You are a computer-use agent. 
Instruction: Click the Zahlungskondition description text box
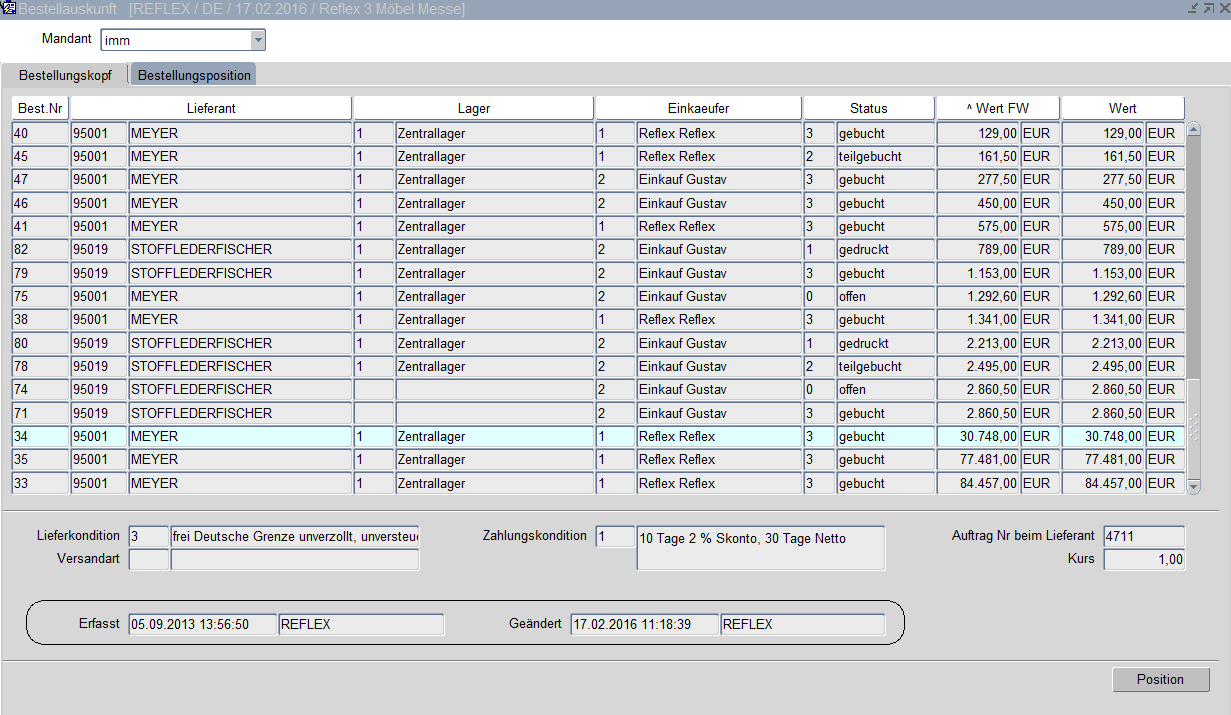pos(760,548)
